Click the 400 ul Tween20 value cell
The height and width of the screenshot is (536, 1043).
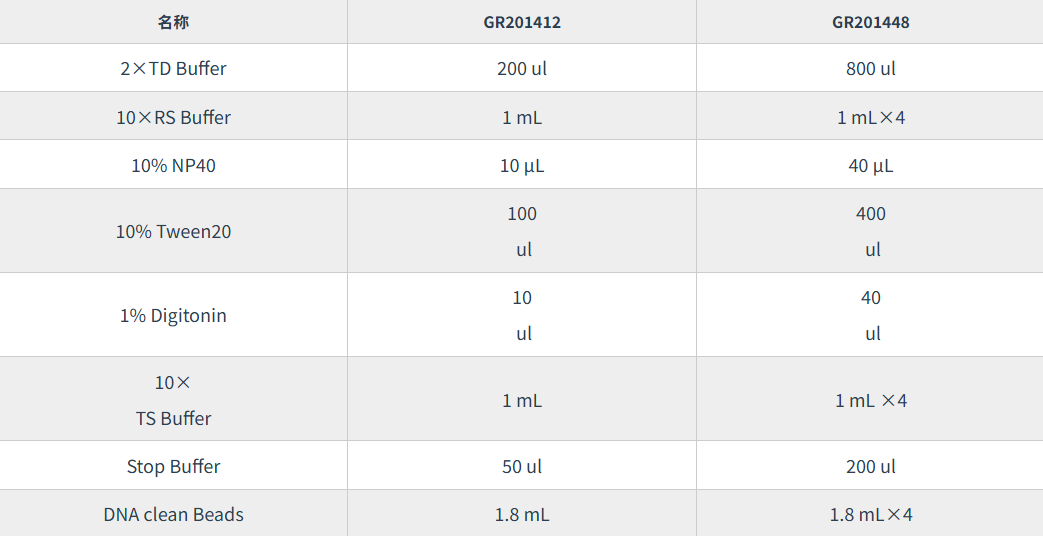coord(870,231)
